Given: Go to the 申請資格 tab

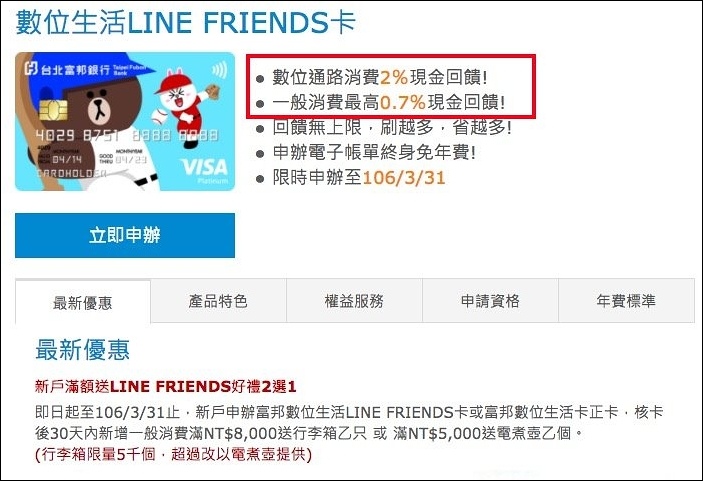Looking at the screenshot, I should (x=490, y=300).
